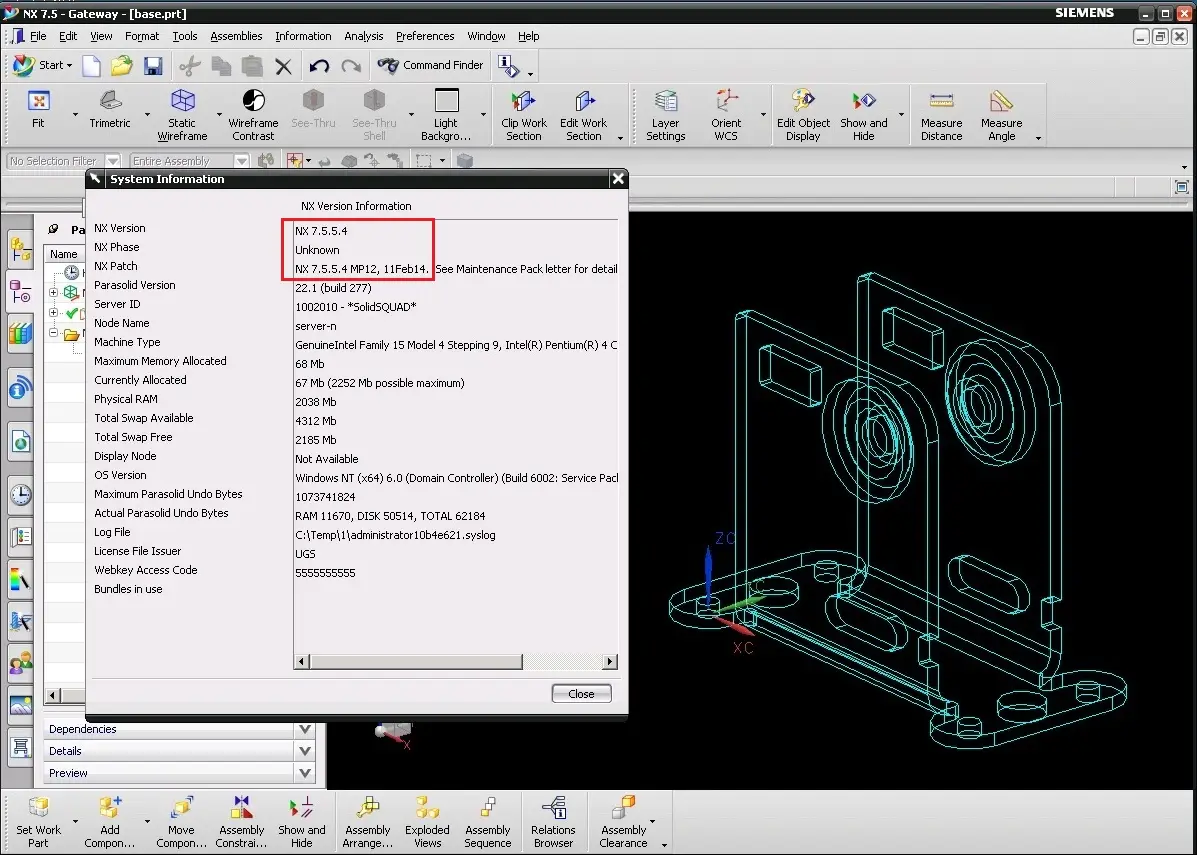This screenshot has width=1197, height=855.
Task: Click Add Component tool
Action: point(110,821)
